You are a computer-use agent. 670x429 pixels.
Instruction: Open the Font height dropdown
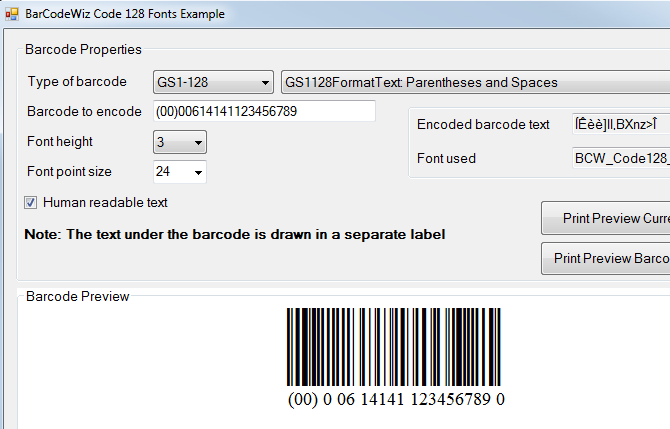click(x=180, y=142)
